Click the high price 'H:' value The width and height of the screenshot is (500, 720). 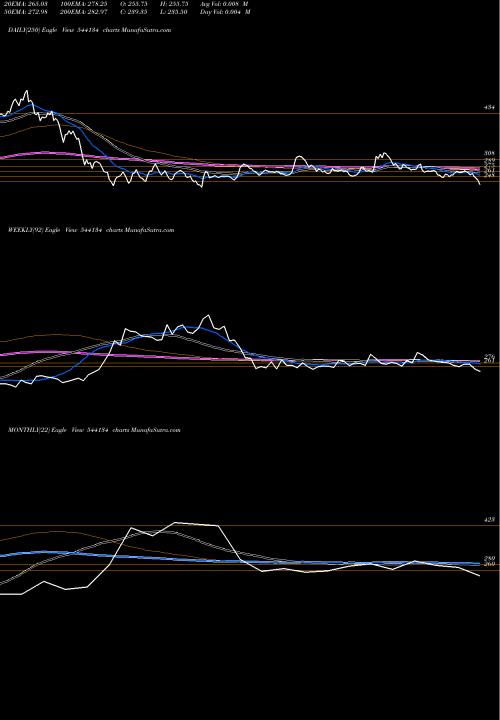pos(174,3)
